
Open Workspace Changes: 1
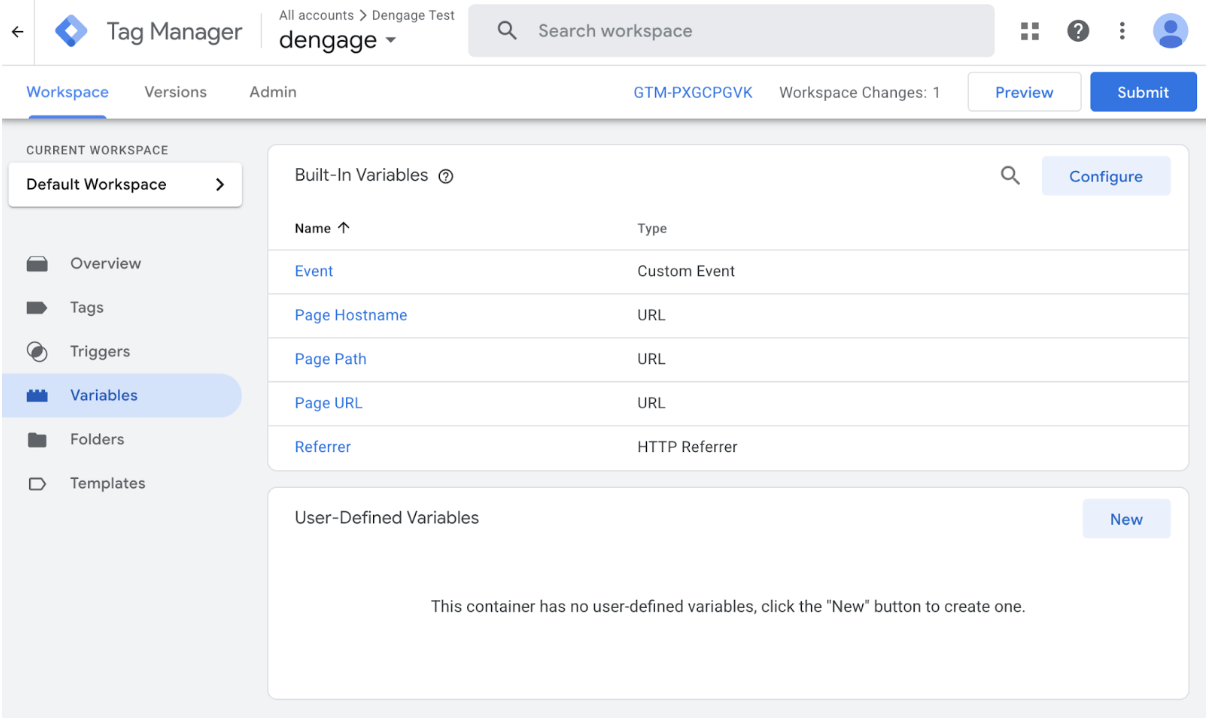(859, 92)
